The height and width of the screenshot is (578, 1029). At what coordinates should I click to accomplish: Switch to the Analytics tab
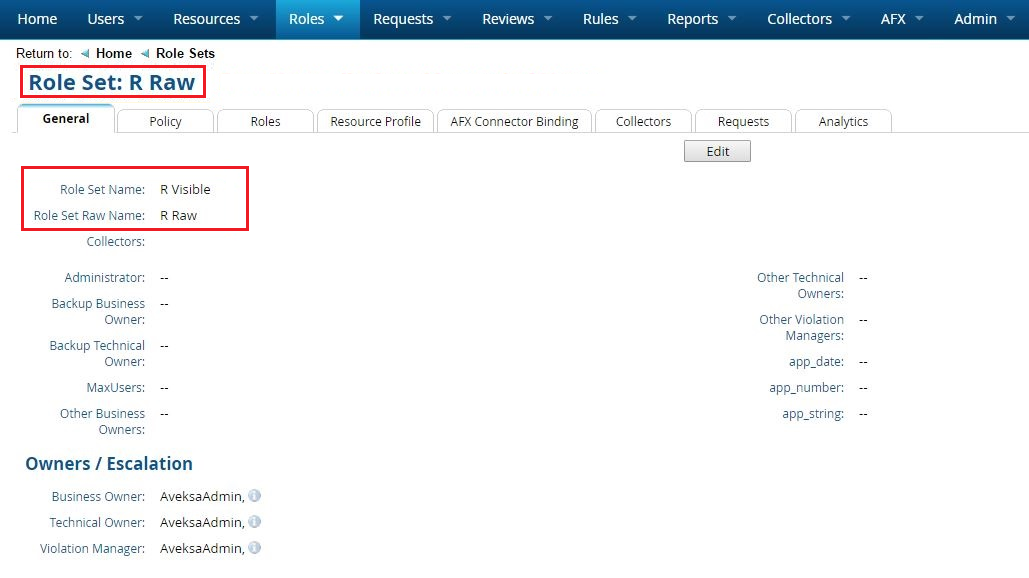coord(843,121)
